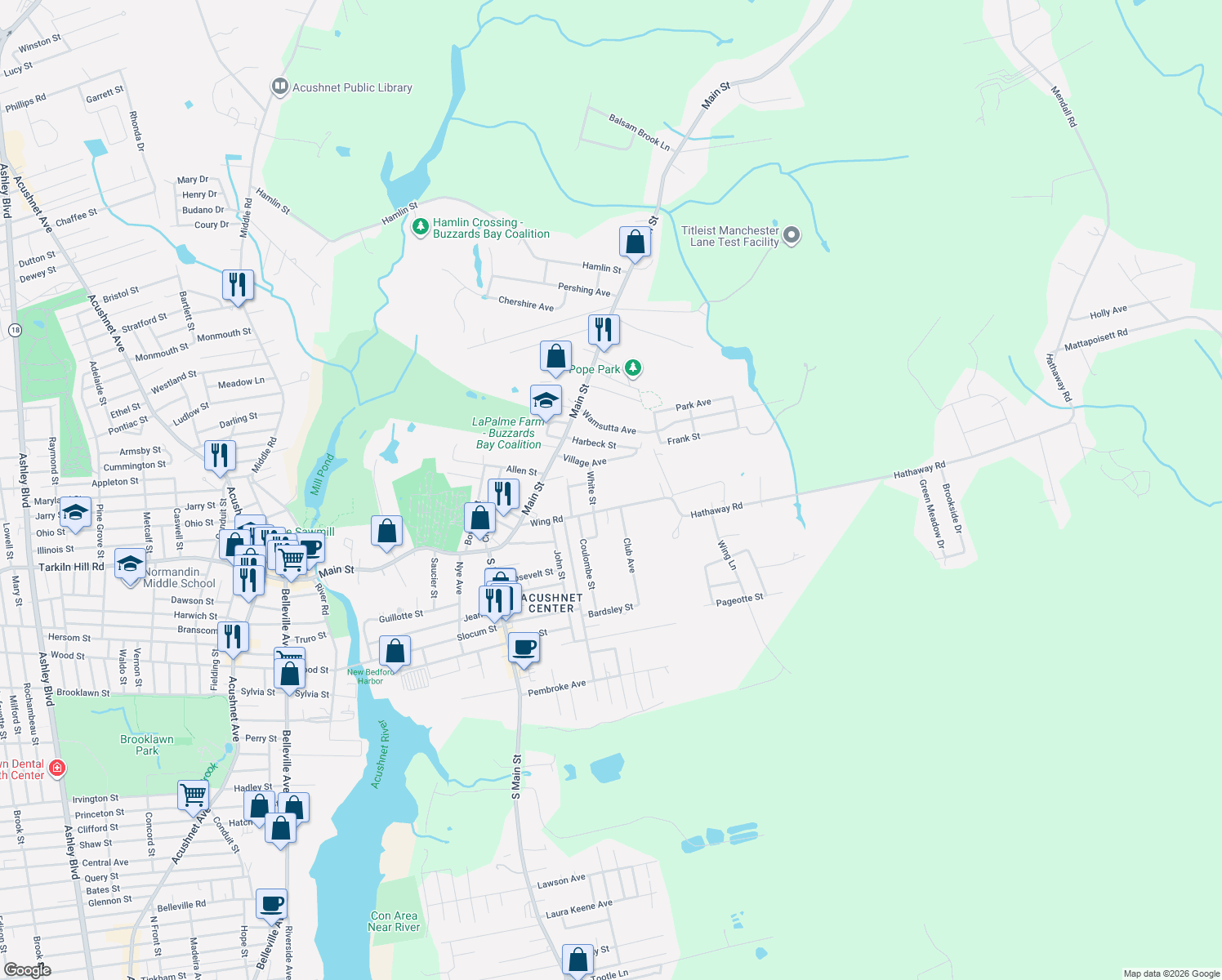Click the shopping cart marker near Hadley St
The image size is (1222, 980).
pyautogui.click(x=193, y=794)
